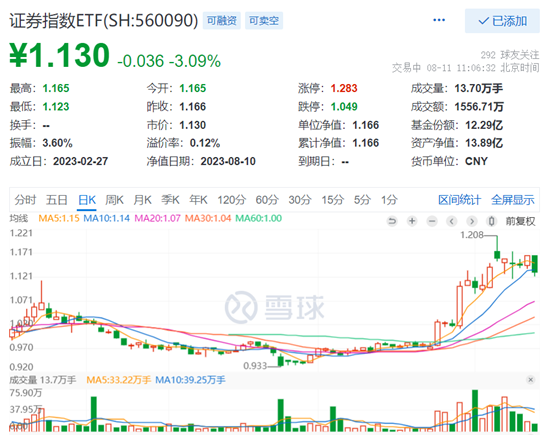Click the MA60:1.00 moving average label
554x435 pixels.
259,218
